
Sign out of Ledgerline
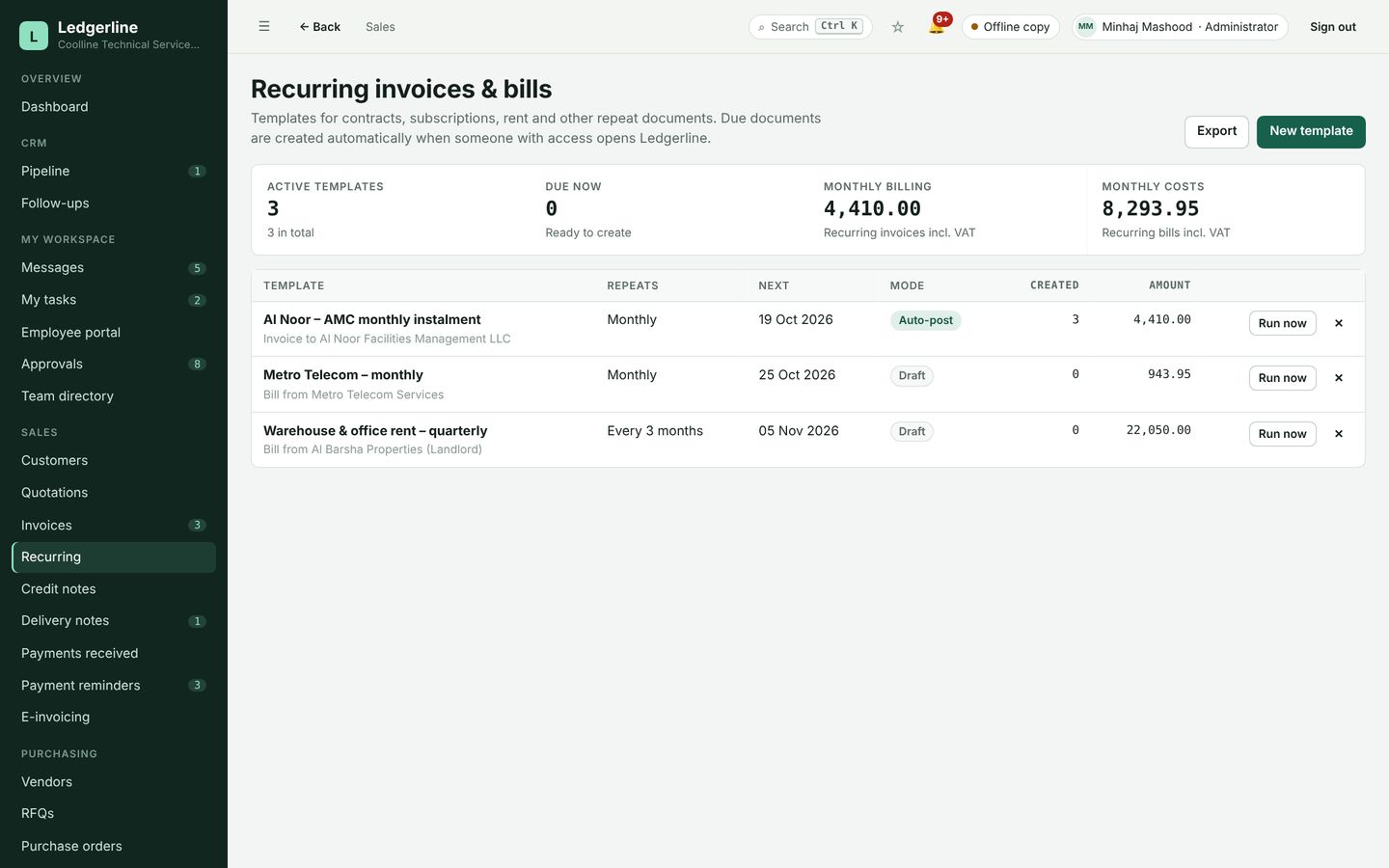[1333, 27]
